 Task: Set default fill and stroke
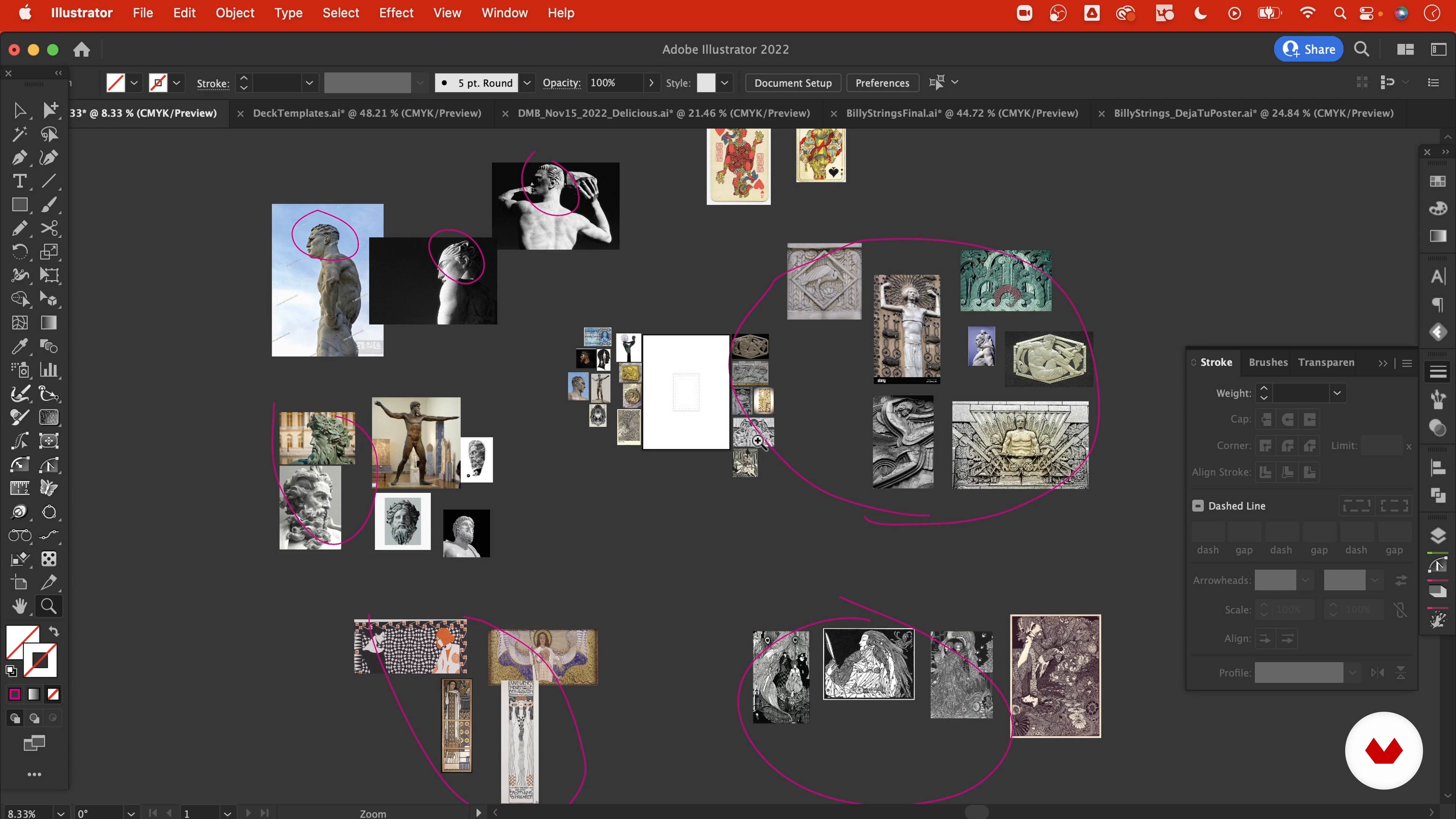[x=11, y=672]
